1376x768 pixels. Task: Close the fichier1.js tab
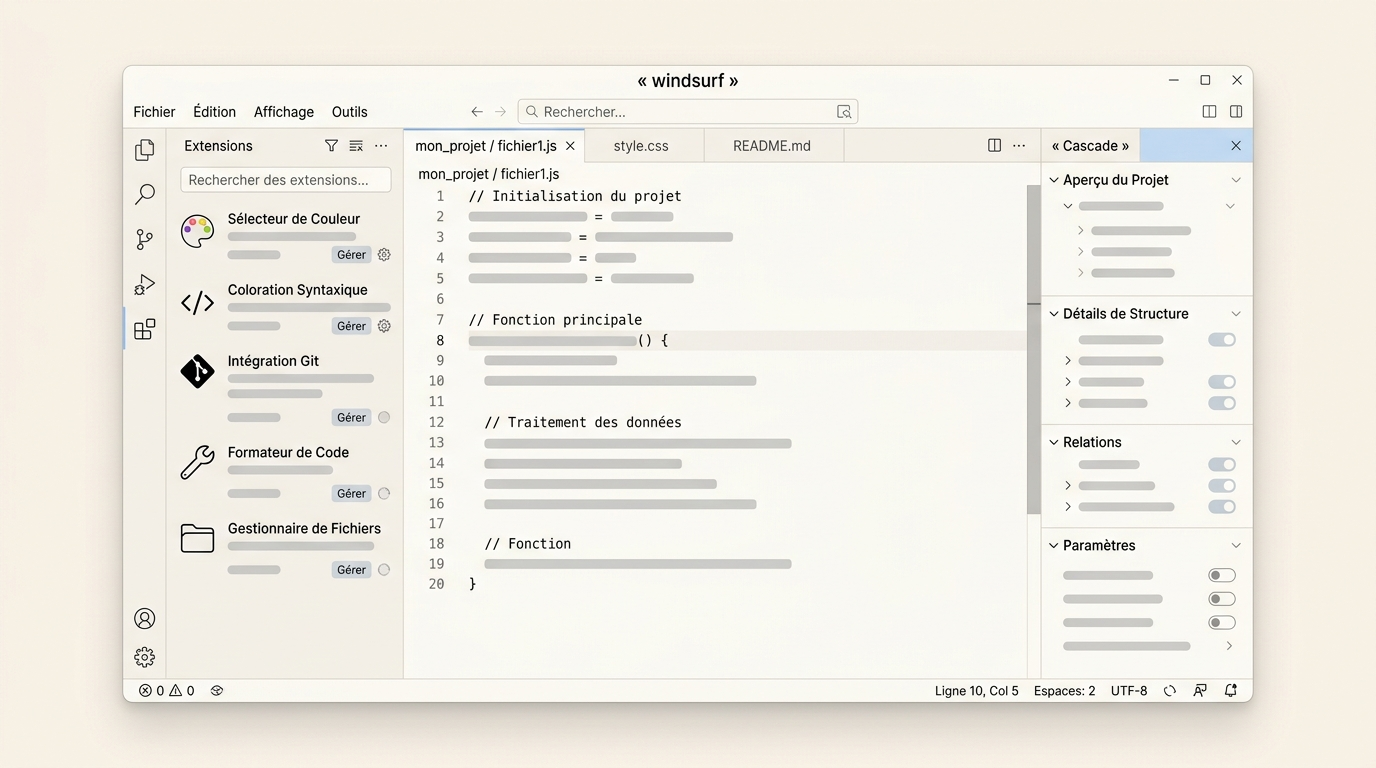click(x=570, y=146)
